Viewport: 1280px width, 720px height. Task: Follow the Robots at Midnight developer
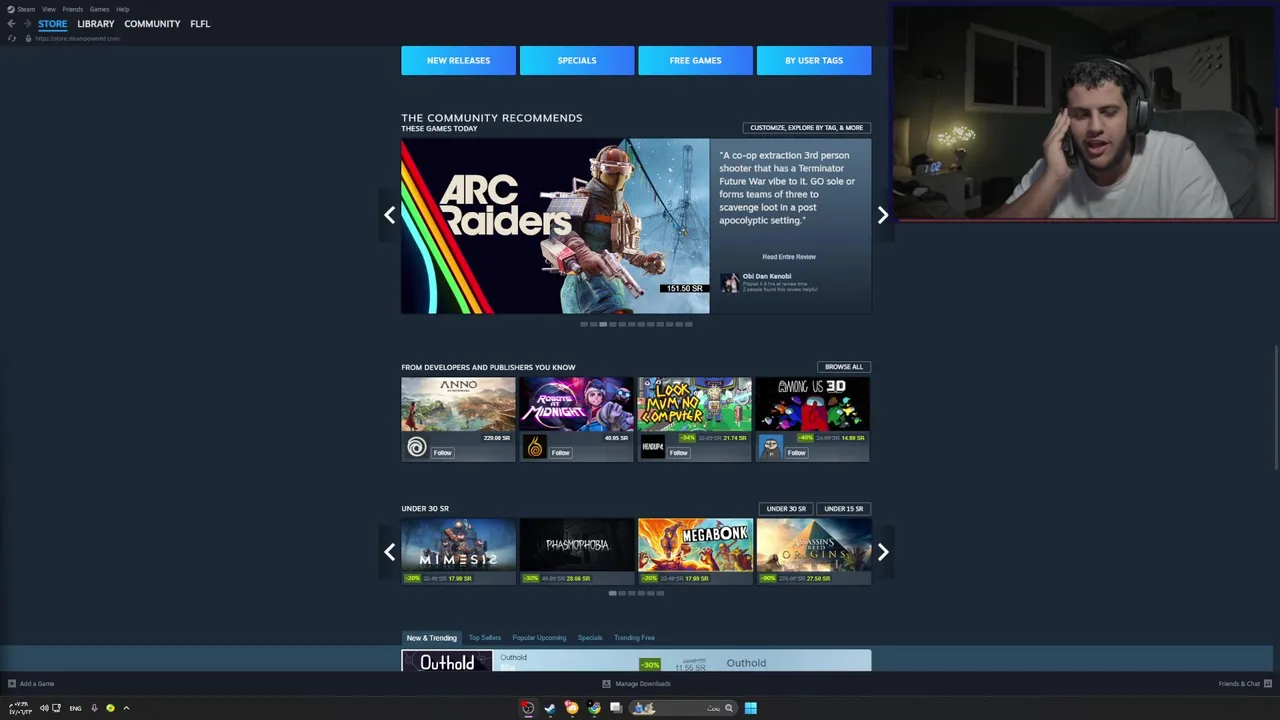561,453
